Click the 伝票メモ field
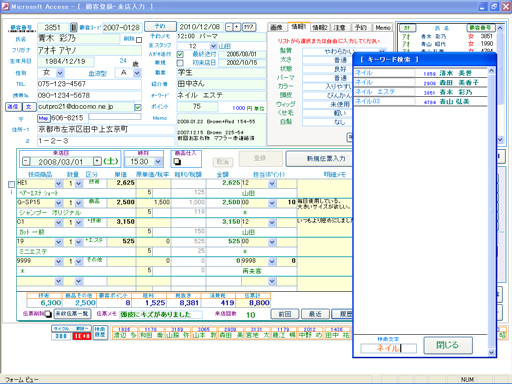This screenshot has height=384, width=512. [161, 314]
